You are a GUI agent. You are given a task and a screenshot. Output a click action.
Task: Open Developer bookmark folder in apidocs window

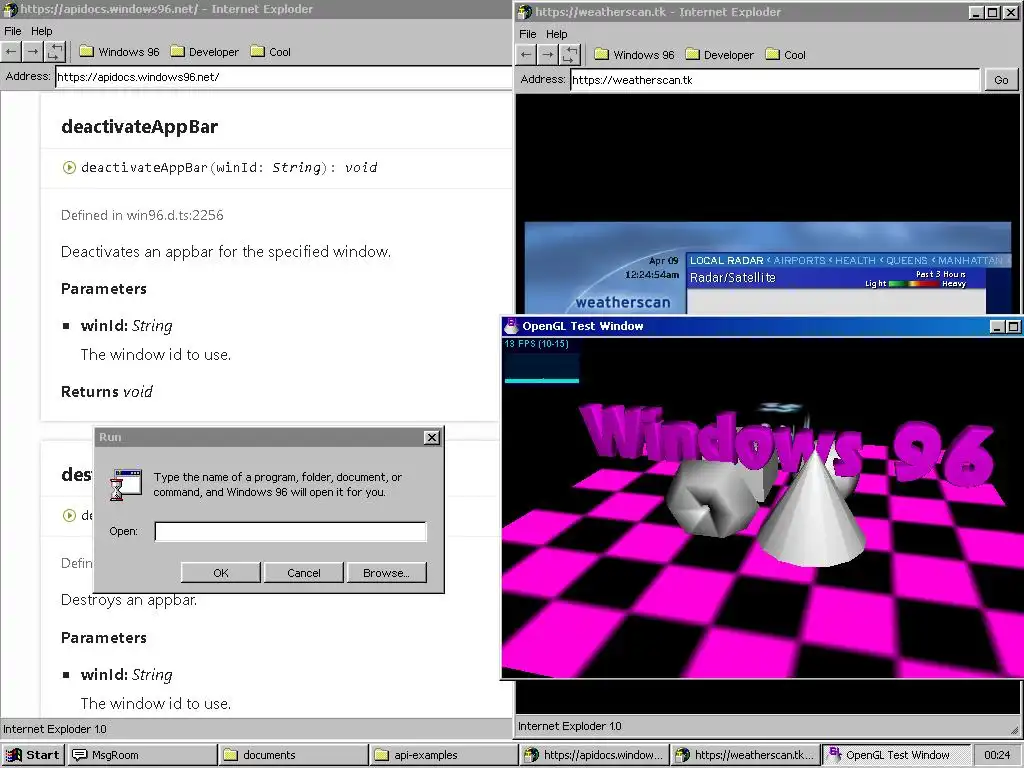pos(204,52)
